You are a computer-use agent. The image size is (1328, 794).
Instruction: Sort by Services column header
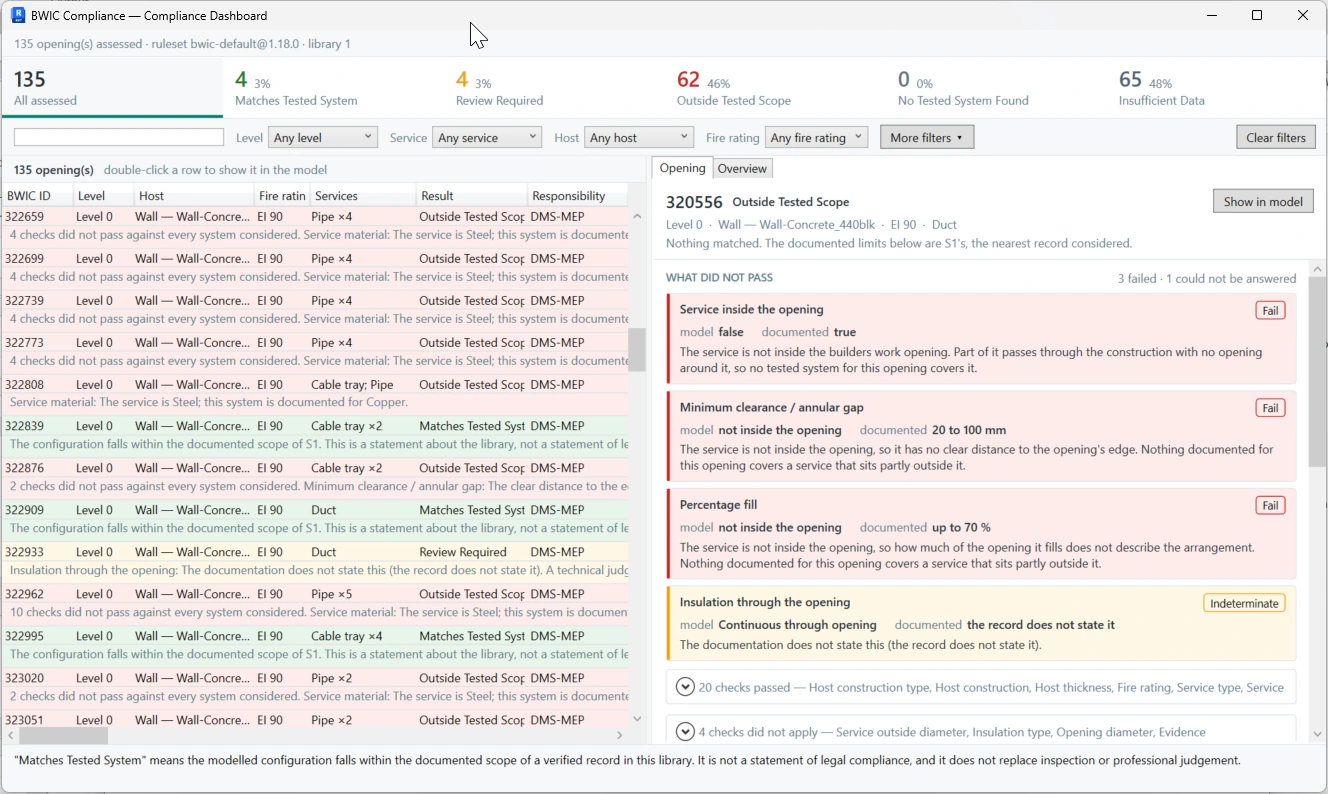tap(363, 196)
